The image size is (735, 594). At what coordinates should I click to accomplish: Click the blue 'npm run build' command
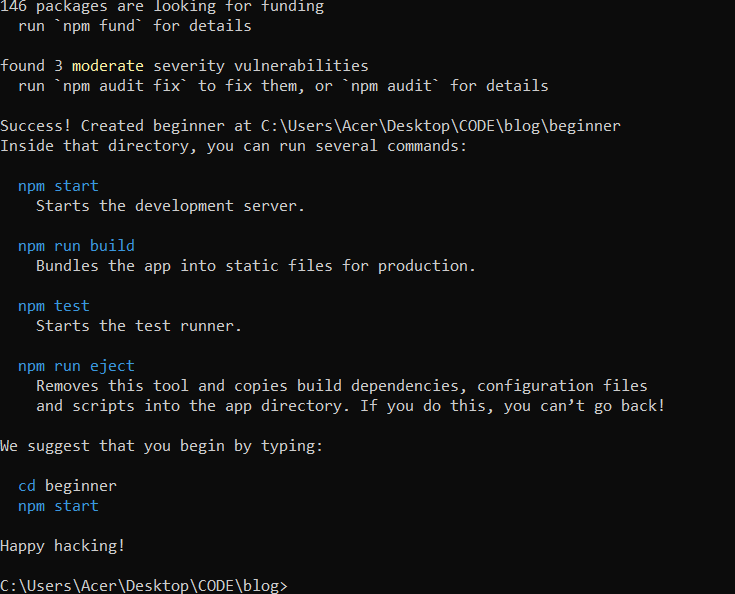coord(76,246)
